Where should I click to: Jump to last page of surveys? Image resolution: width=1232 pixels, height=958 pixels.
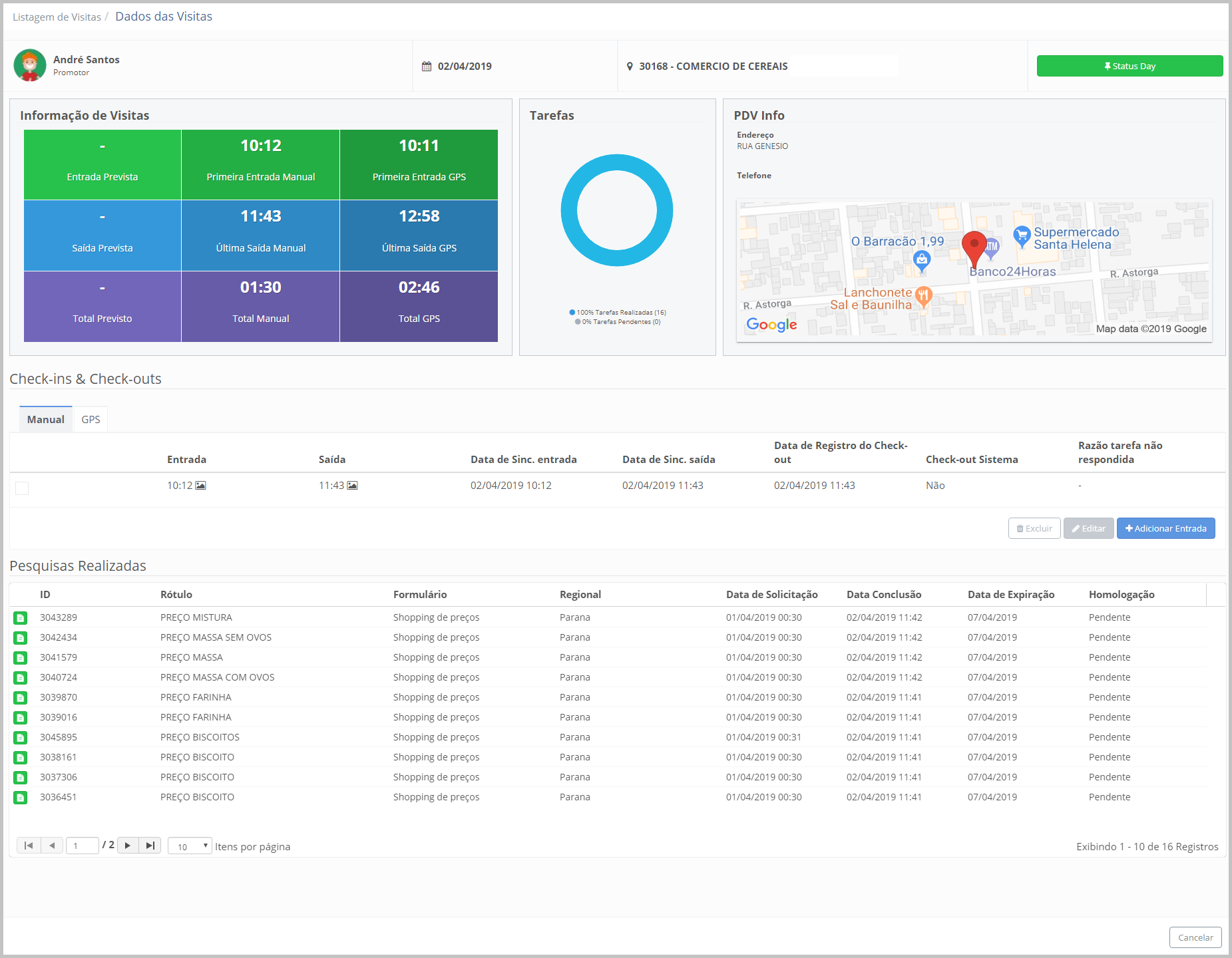click(150, 846)
